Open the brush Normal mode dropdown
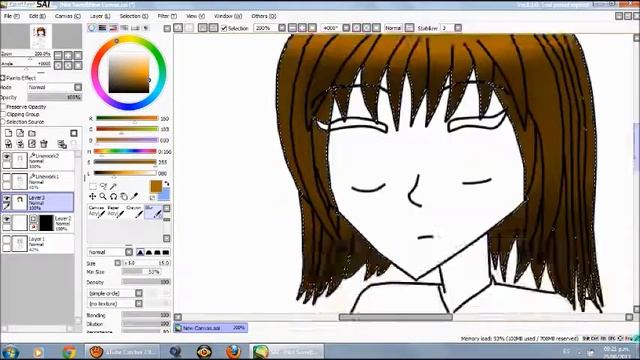 click(129, 252)
